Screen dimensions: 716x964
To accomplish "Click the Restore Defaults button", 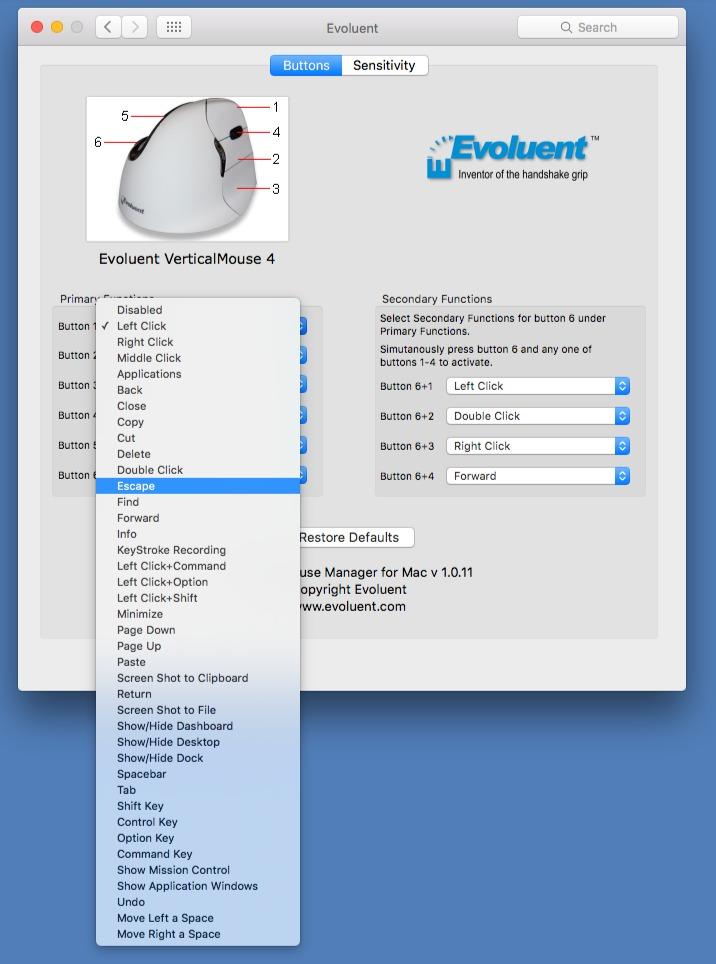I will [x=349, y=537].
